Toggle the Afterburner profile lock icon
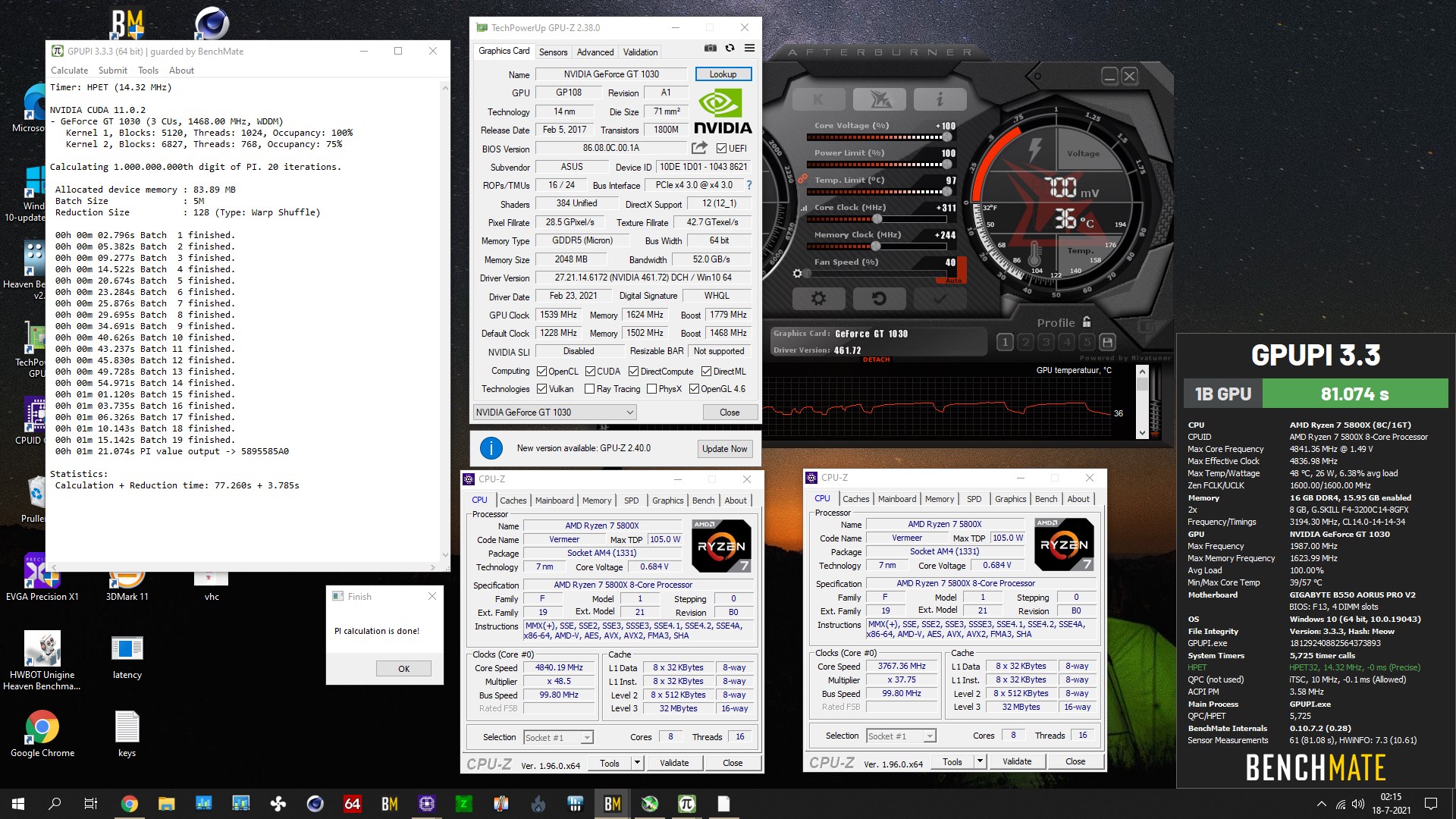Viewport: 1456px width, 819px height. point(1087,322)
